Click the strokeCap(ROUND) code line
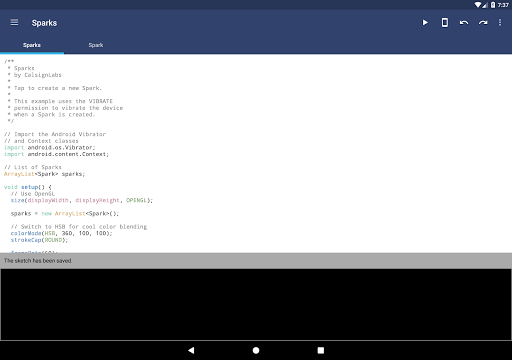Image resolution: width=512 pixels, height=360 pixels. (39, 240)
